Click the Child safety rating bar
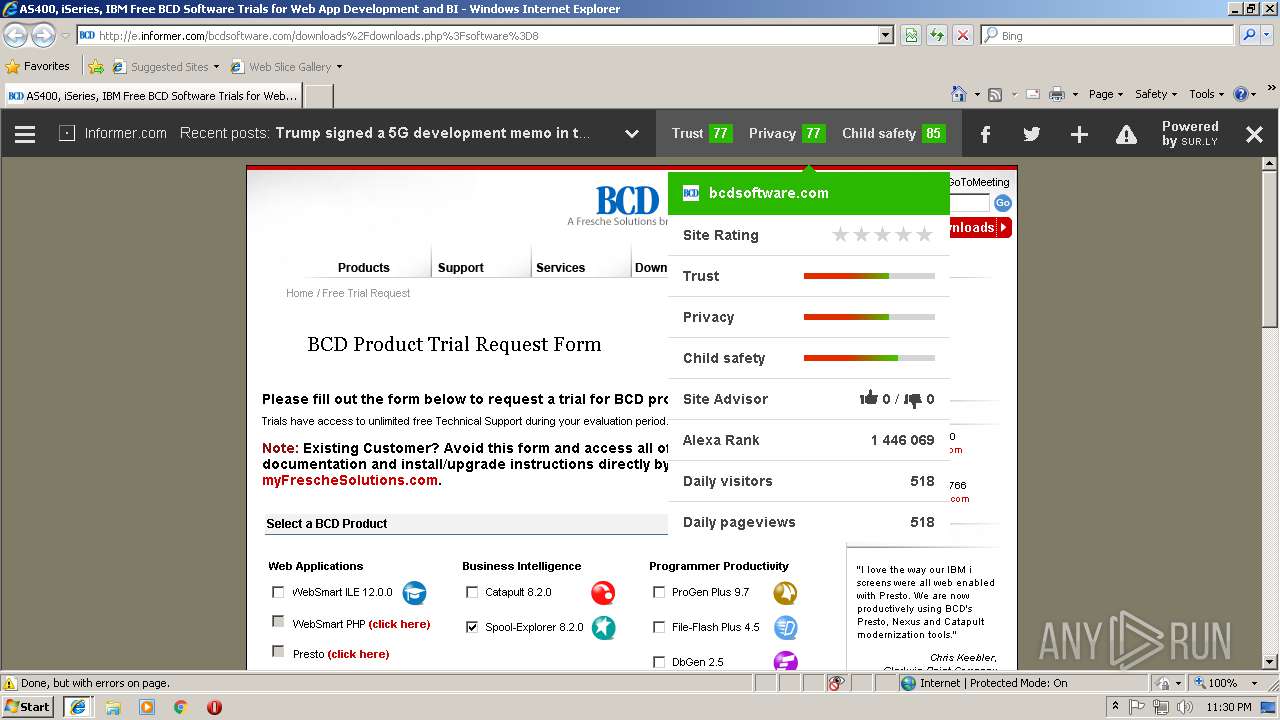 point(869,358)
